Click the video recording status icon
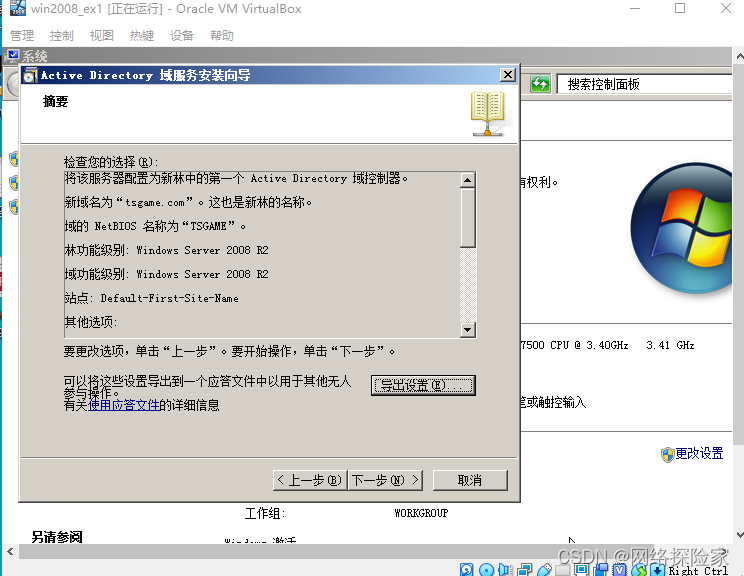Viewport: 744px width, 576px height. (601, 569)
